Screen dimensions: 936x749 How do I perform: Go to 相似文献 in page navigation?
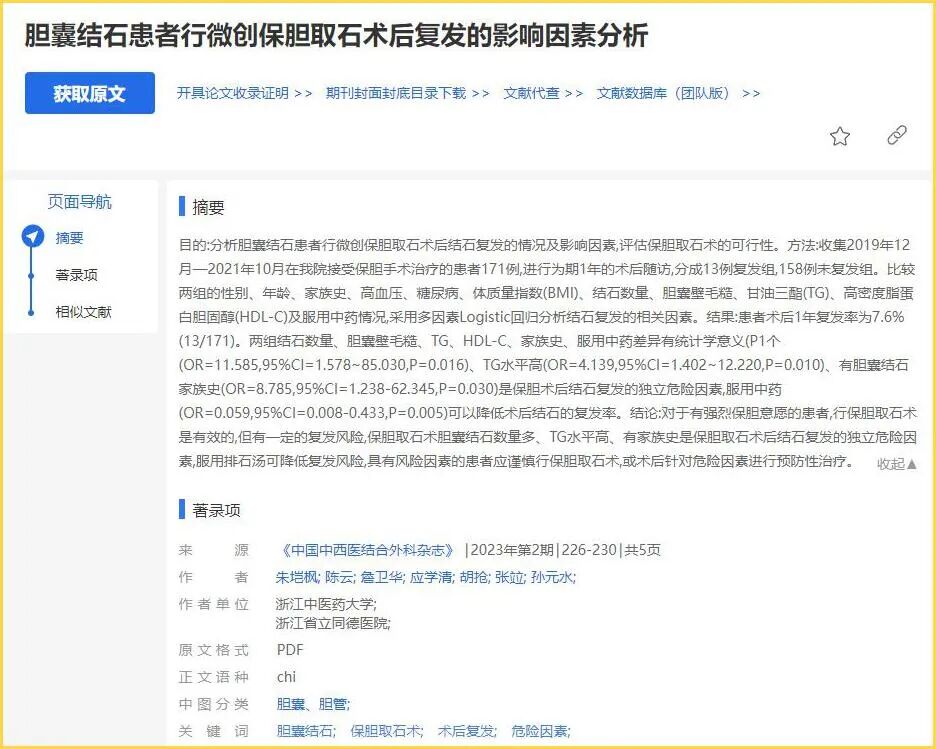84,312
